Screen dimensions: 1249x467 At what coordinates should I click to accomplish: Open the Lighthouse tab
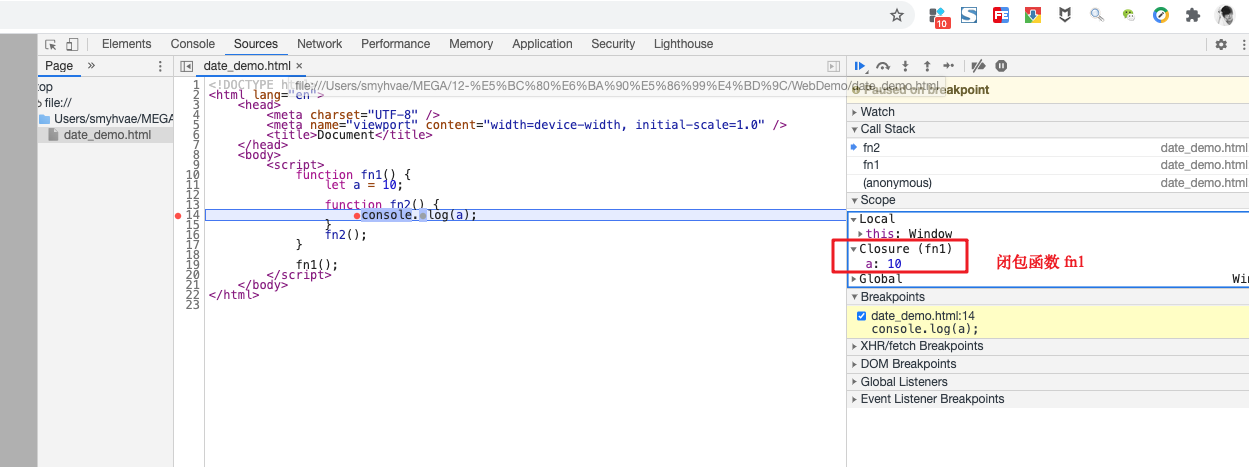coord(683,44)
